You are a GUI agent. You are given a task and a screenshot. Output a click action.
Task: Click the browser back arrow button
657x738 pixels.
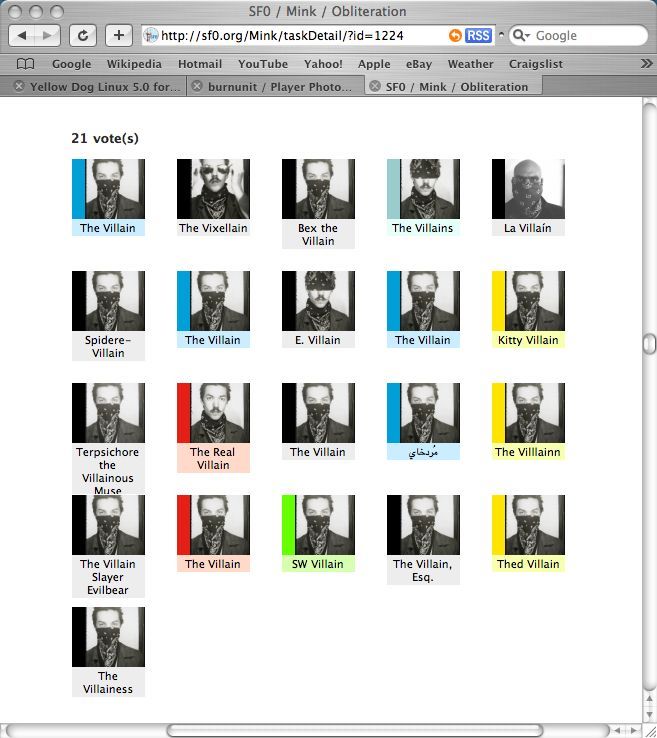24,35
